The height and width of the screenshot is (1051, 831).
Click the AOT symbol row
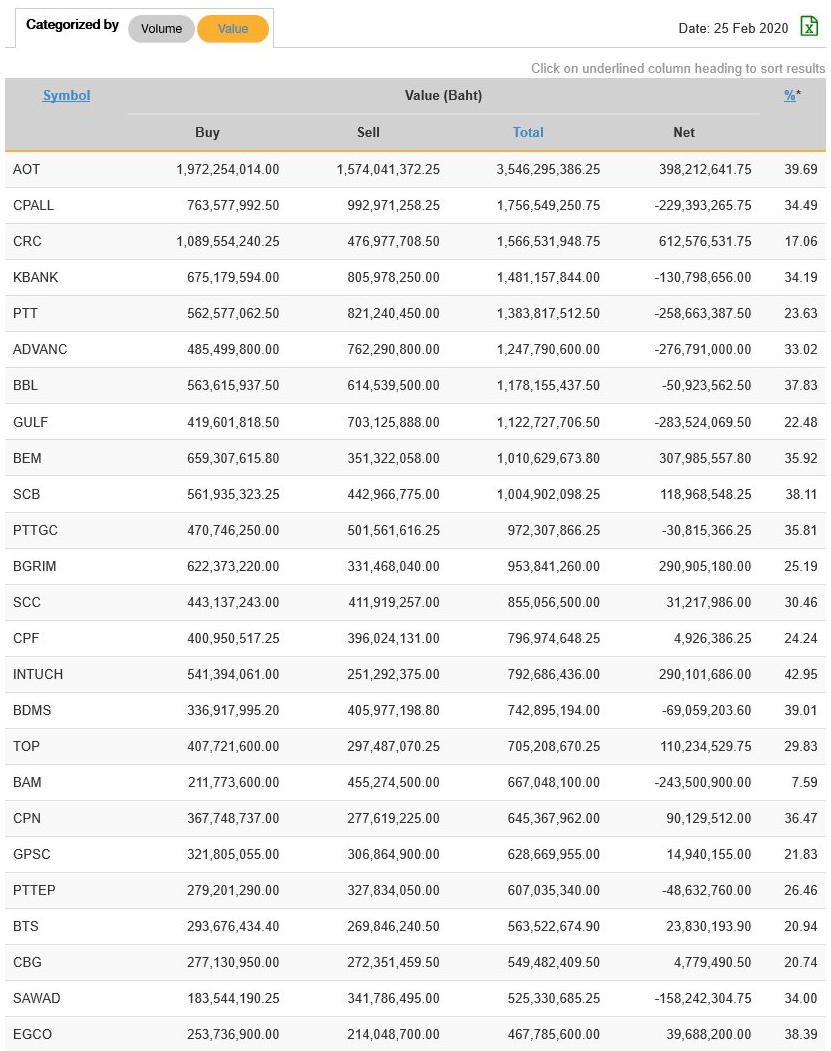(27, 170)
